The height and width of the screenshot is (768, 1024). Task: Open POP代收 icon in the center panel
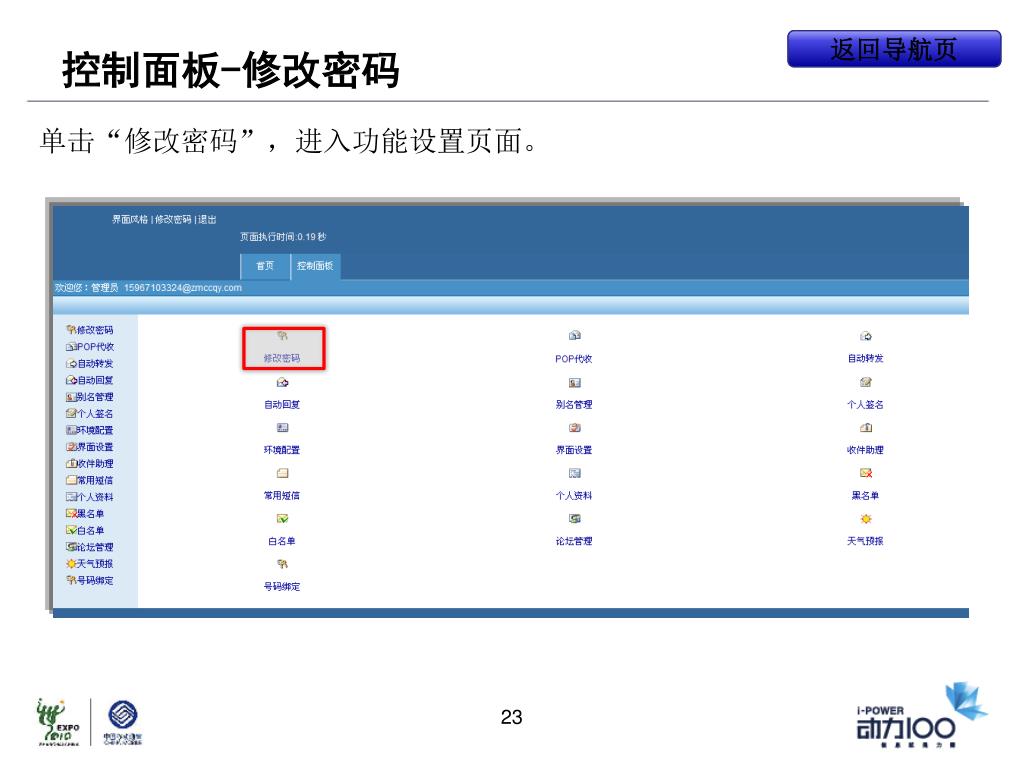(575, 337)
